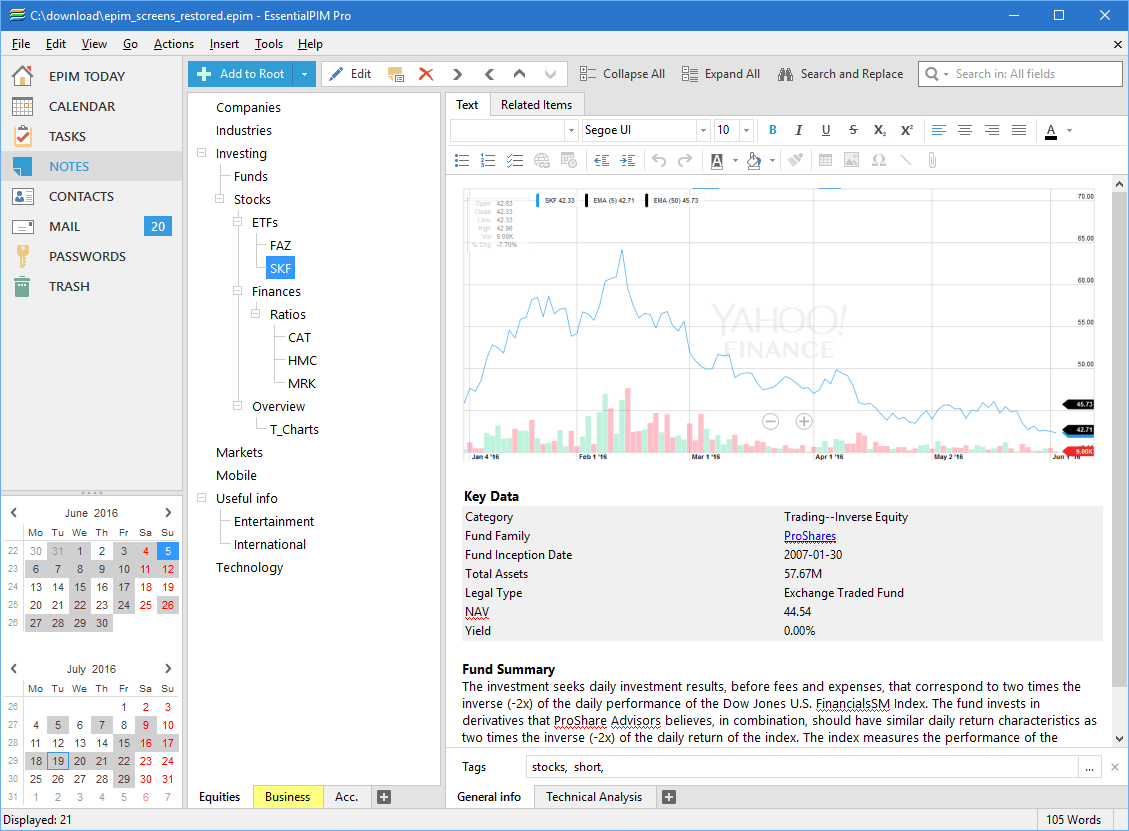This screenshot has width=1129, height=831.
Task: Clear formatting with the brush icon
Action: click(x=795, y=161)
